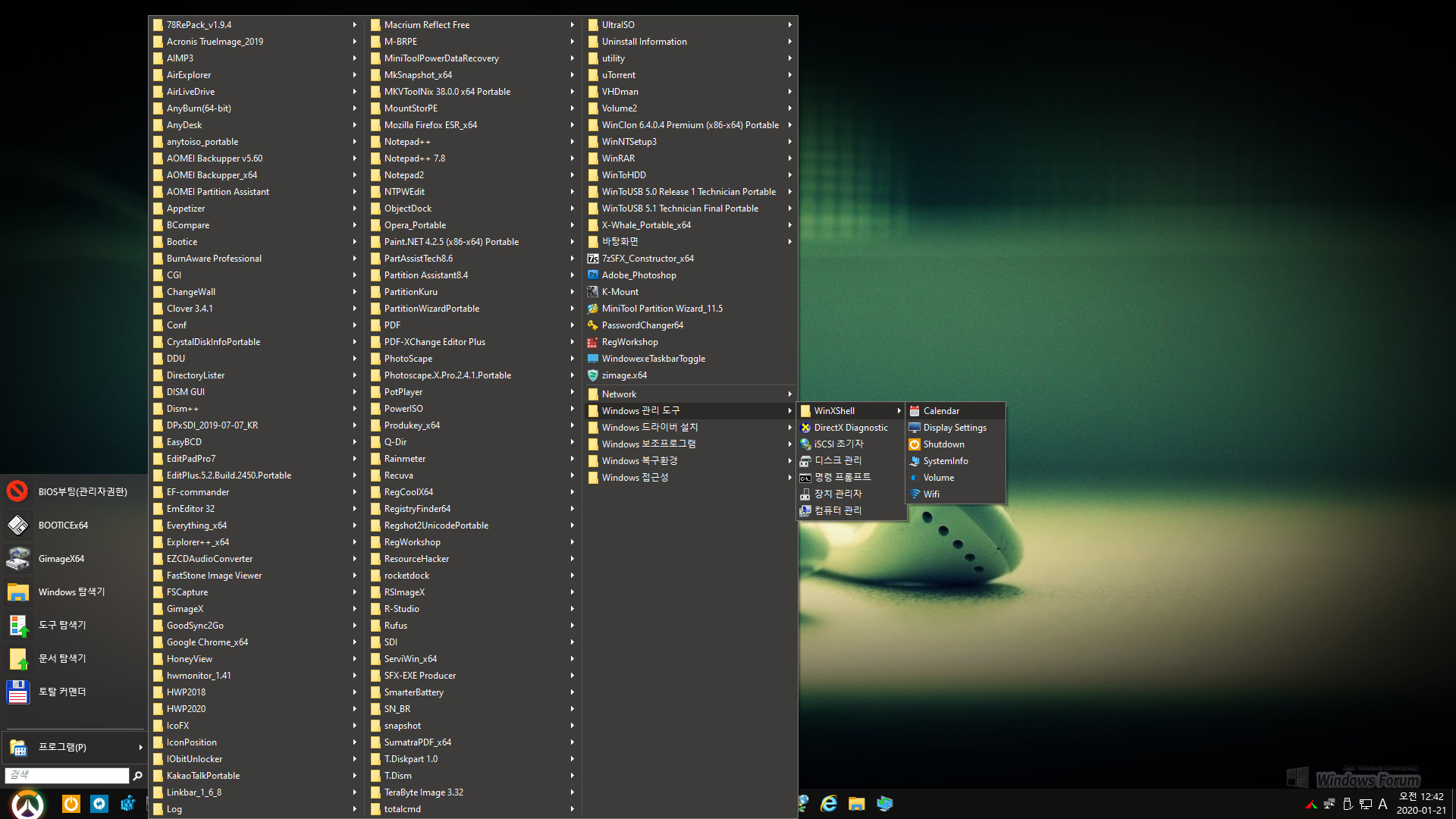Open SystemInfo icon entry
Image resolution: width=1456 pixels, height=819 pixels.
pyautogui.click(x=915, y=461)
